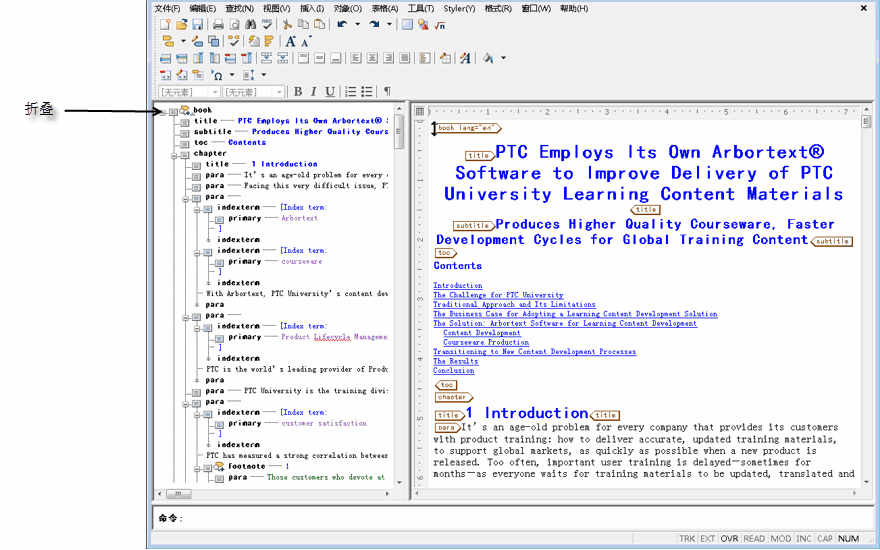Open the redo history dropdown arrow
Viewport: 880px width, 550px height.
point(389,25)
